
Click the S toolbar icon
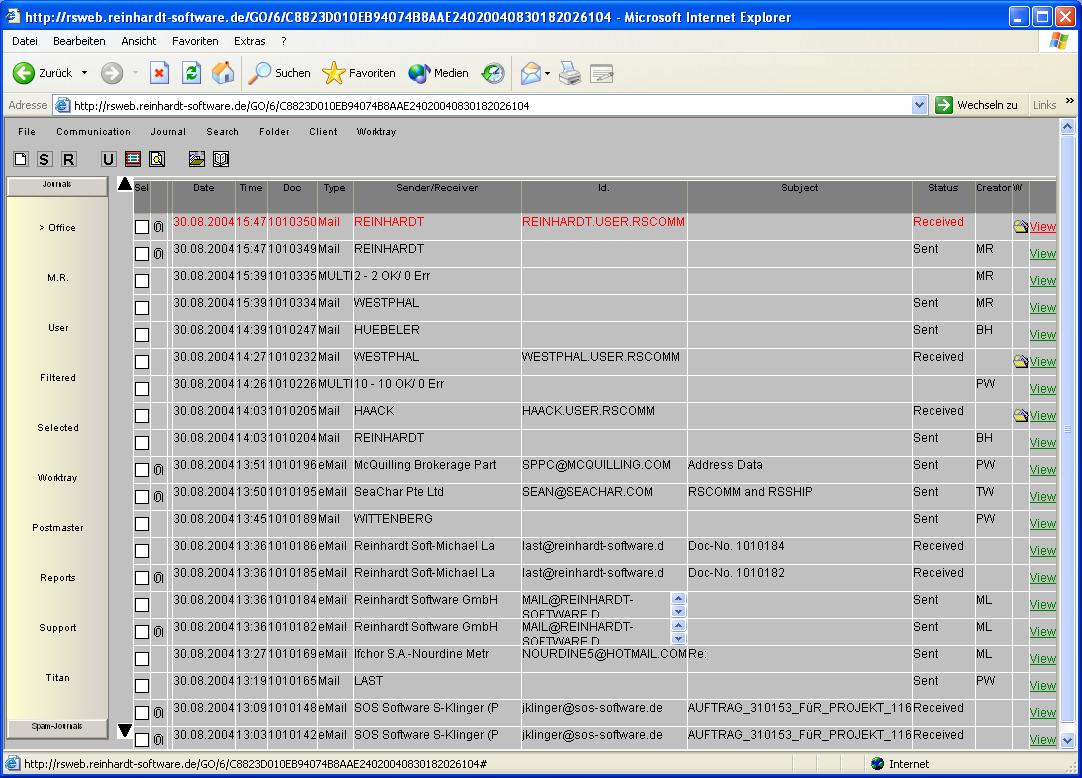tap(44, 159)
